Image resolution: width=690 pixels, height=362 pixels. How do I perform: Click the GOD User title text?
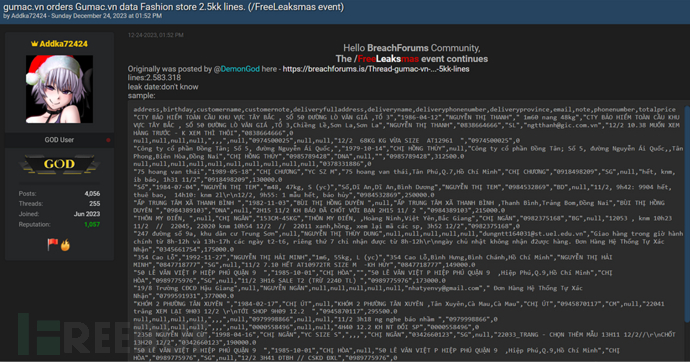point(59,140)
